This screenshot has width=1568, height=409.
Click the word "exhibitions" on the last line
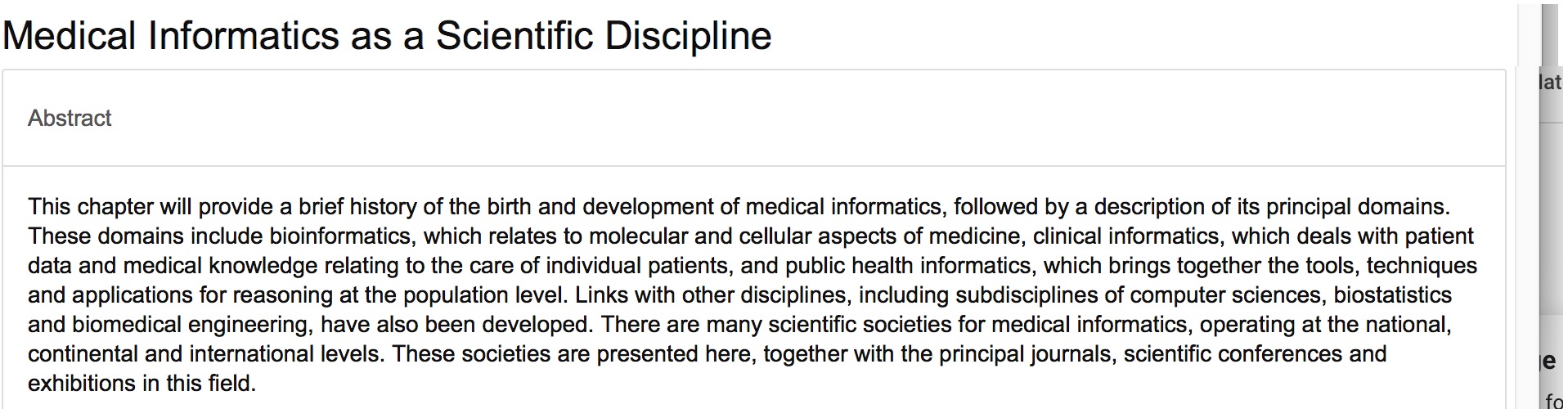pyautogui.click(x=82, y=384)
